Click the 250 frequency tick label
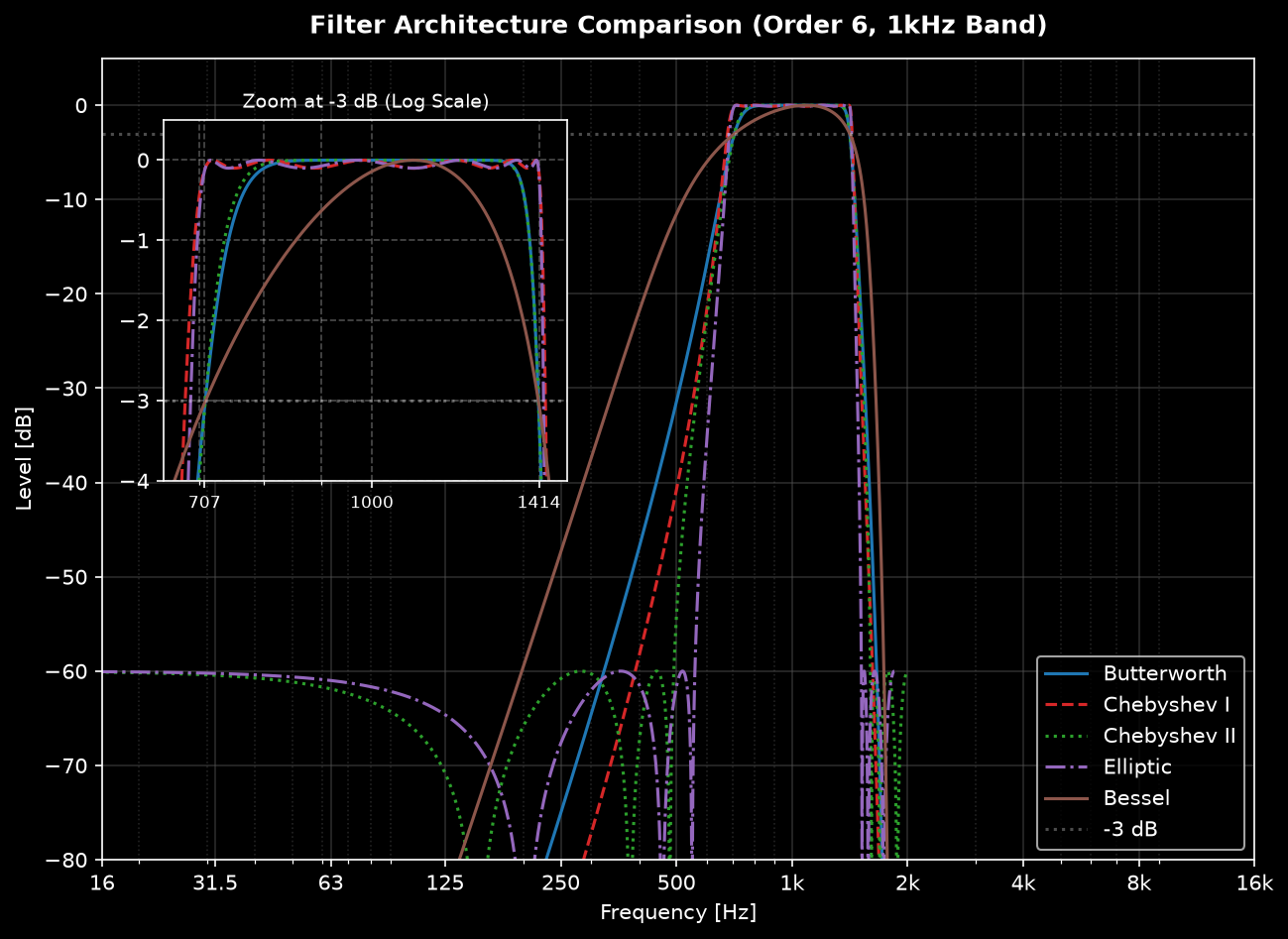Screen dimensions: 1288x939 click(x=560, y=884)
